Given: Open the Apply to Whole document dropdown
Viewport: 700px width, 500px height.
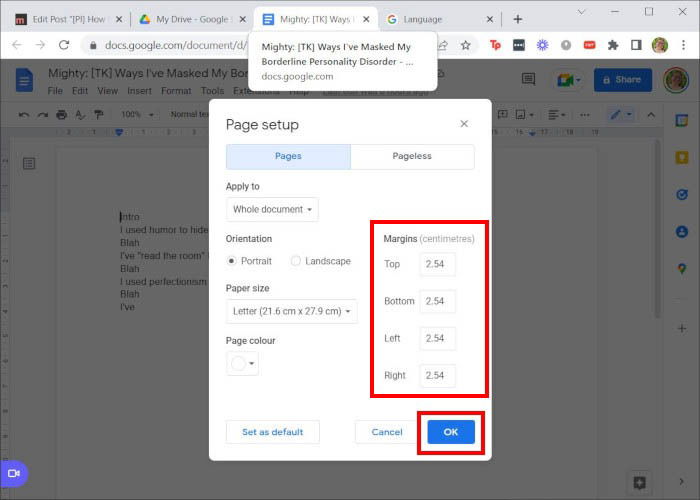Looking at the screenshot, I should 272,210.
